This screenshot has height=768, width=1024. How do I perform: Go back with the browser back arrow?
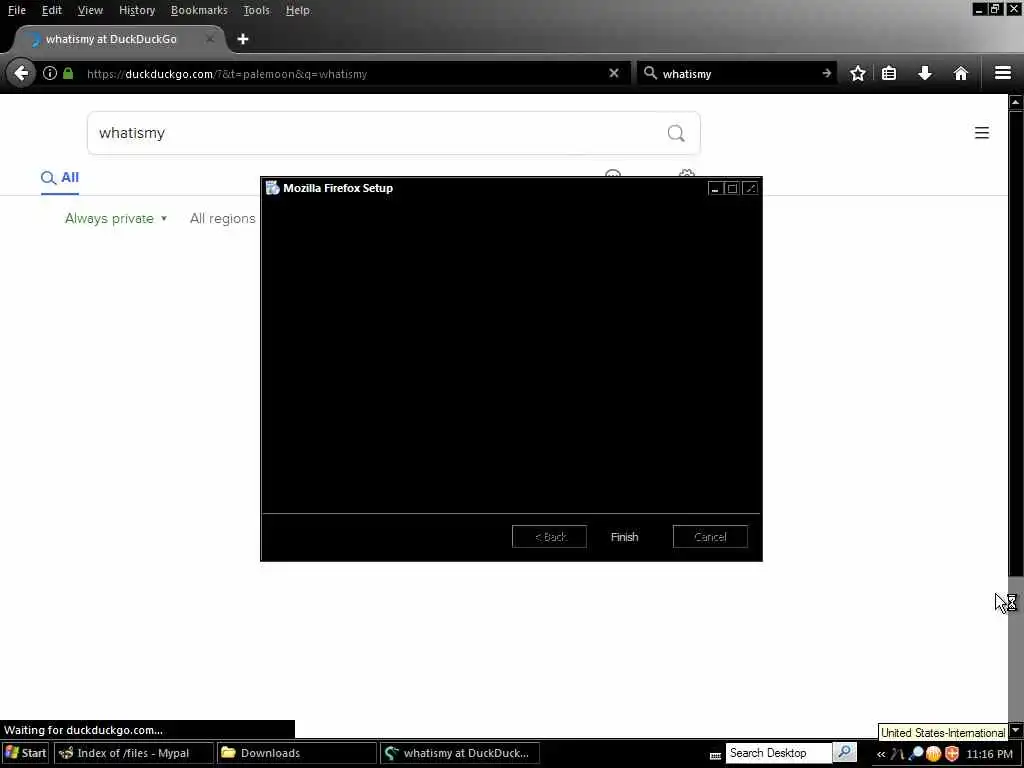click(22, 73)
